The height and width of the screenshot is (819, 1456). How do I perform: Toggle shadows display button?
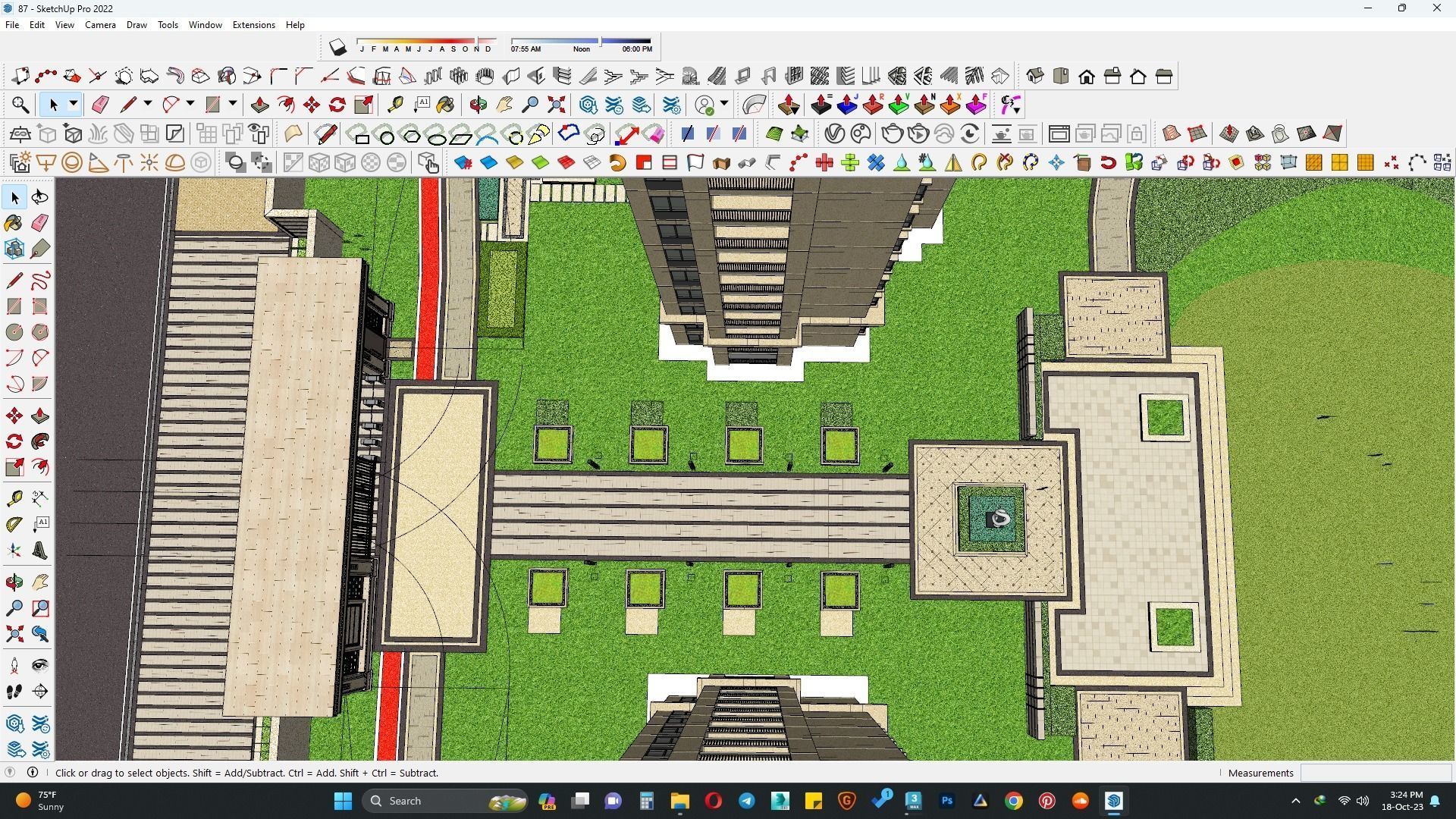coord(337,48)
